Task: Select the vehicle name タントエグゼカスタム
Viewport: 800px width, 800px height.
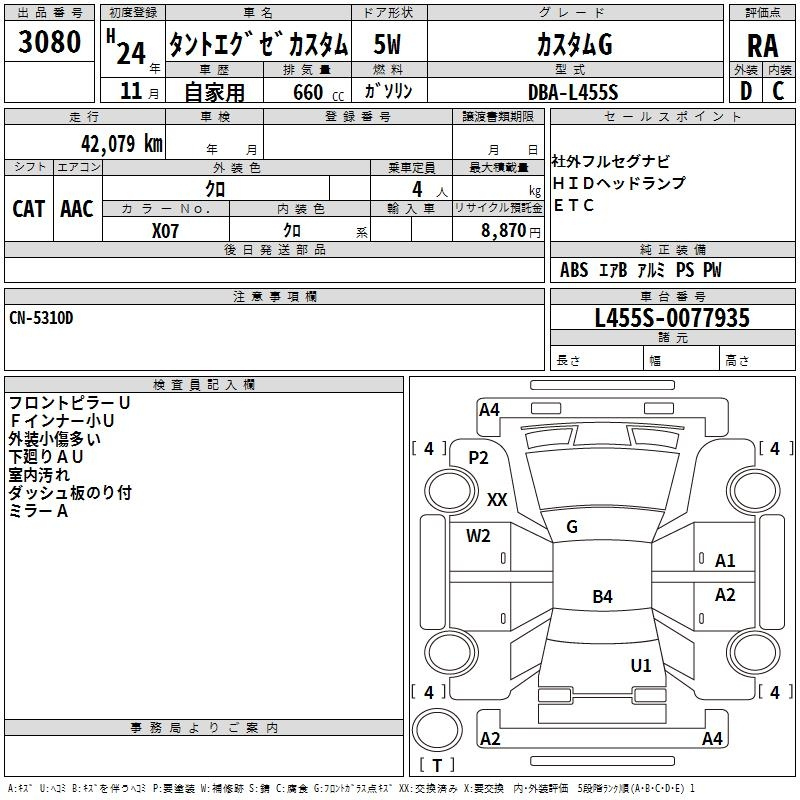Action: [x=258, y=44]
